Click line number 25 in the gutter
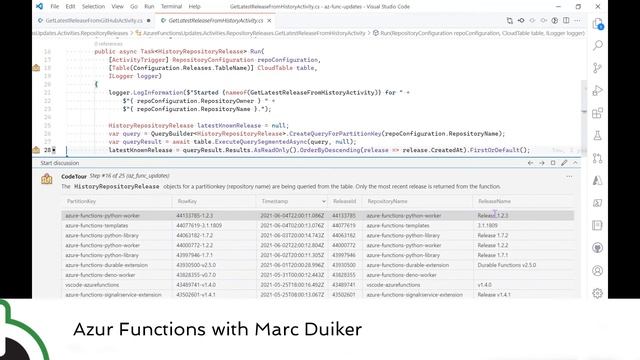The height and width of the screenshot is (360, 640). [x=47, y=125]
